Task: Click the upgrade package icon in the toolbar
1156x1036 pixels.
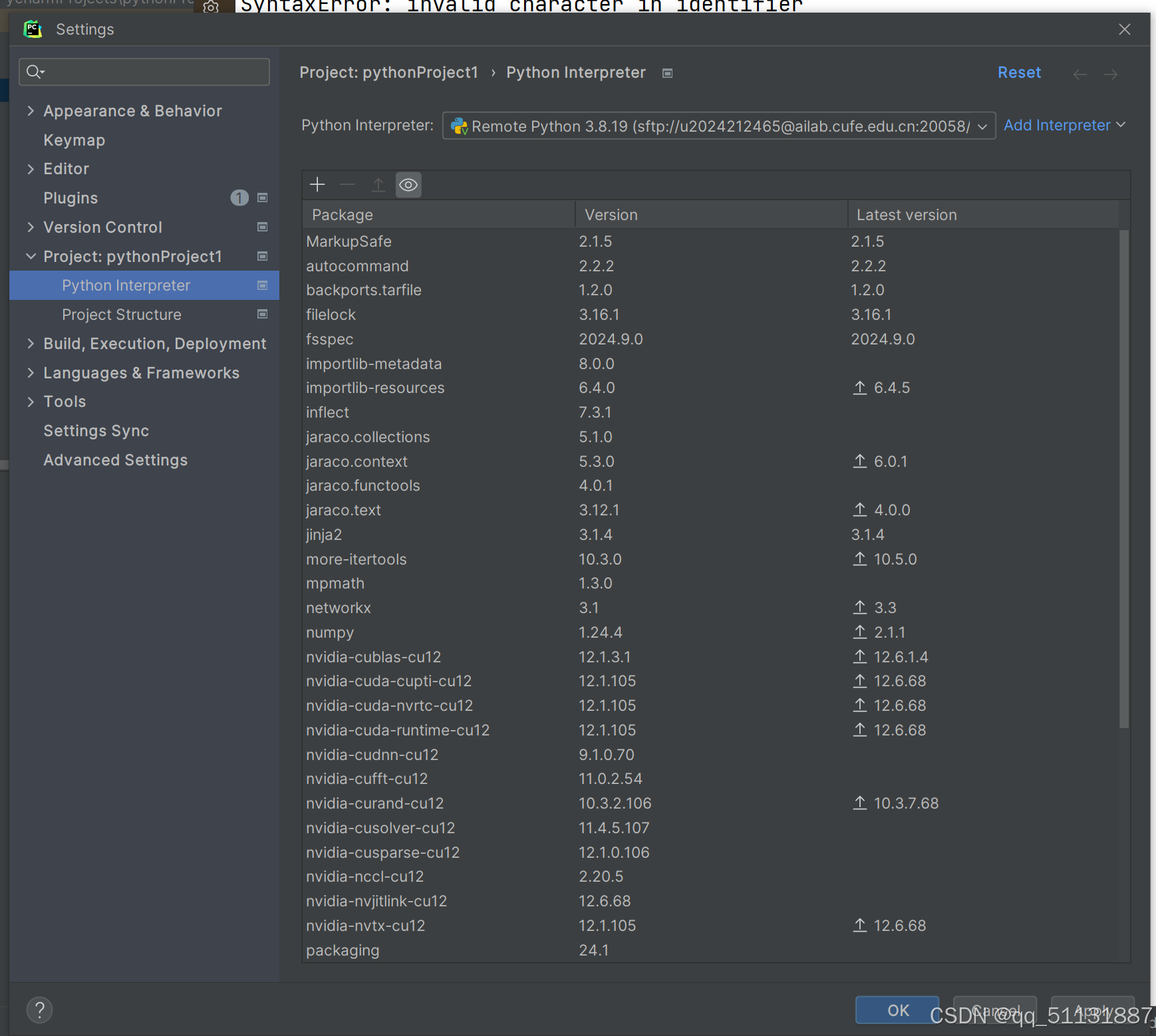Action: pyautogui.click(x=378, y=184)
